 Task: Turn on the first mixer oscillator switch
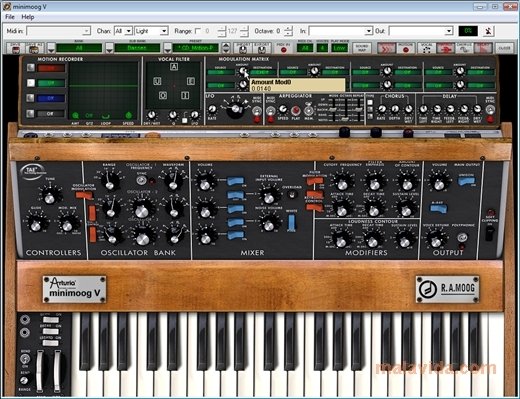tap(236, 181)
